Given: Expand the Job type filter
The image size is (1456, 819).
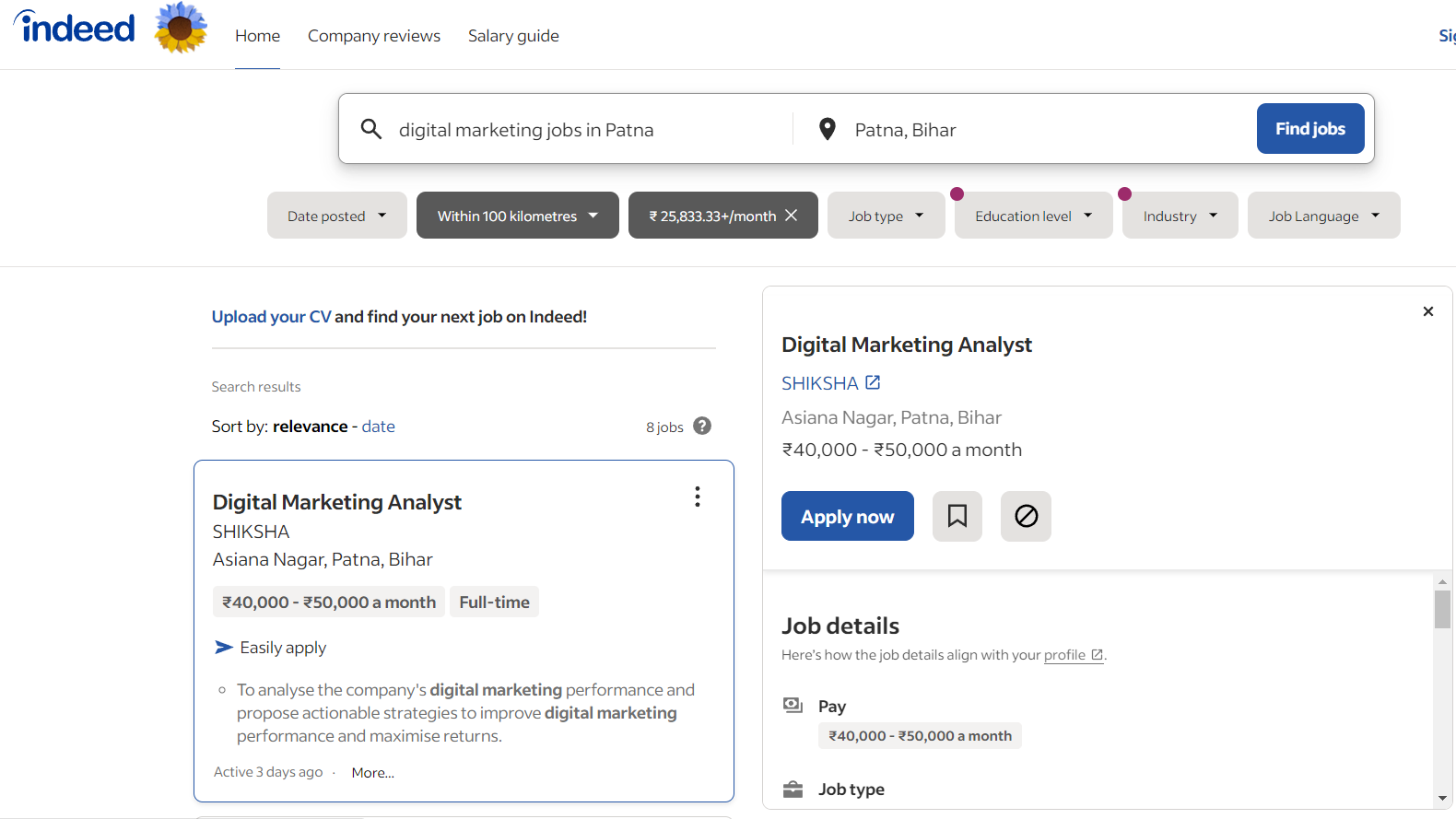Looking at the screenshot, I should (887, 216).
